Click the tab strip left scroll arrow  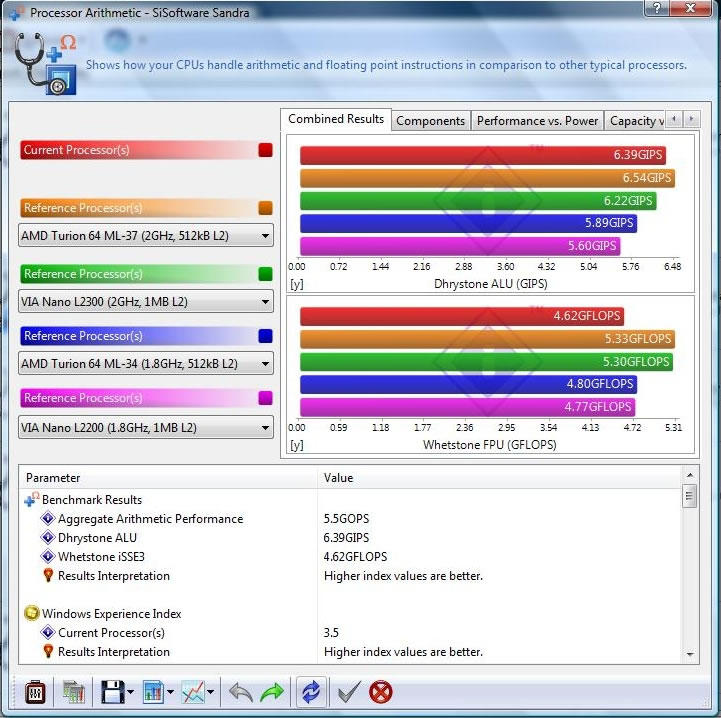pos(674,119)
